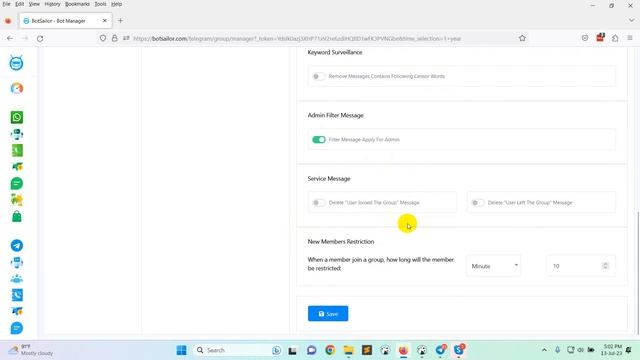Open the green robot bot manager icon
Screen dimensions: 640x360
17,134
